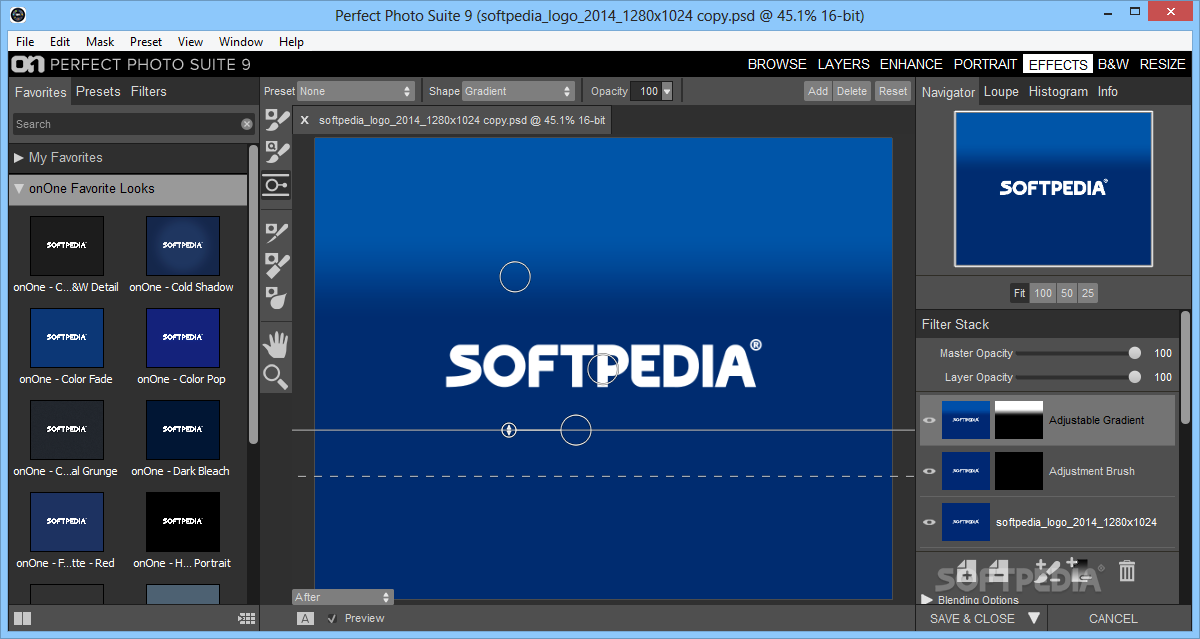Switch the presets panel to two-column view icon
The height and width of the screenshot is (639, 1200).
tap(23, 619)
